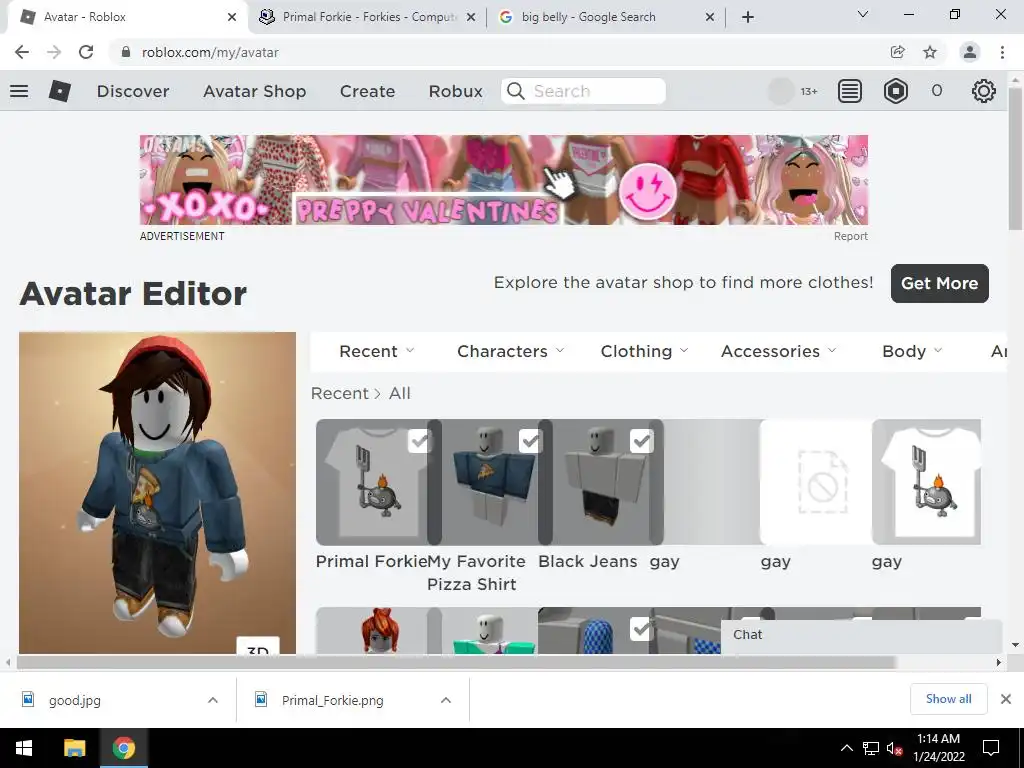Share this page icon in address bar
The width and height of the screenshot is (1024, 768).
(897, 52)
